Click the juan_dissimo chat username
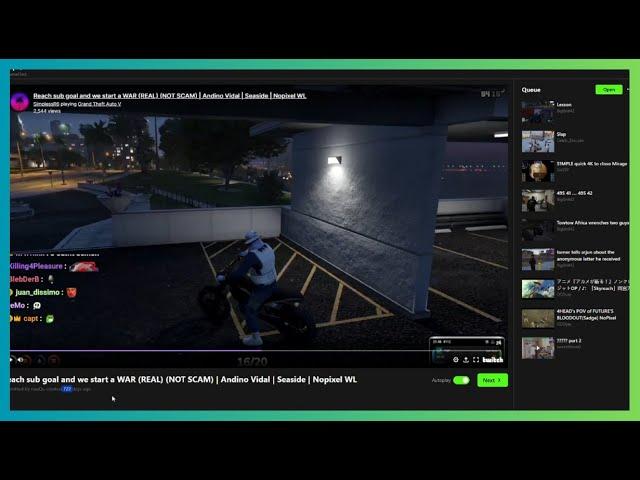Image resolution: width=640 pixels, height=480 pixels. pos(37,292)
